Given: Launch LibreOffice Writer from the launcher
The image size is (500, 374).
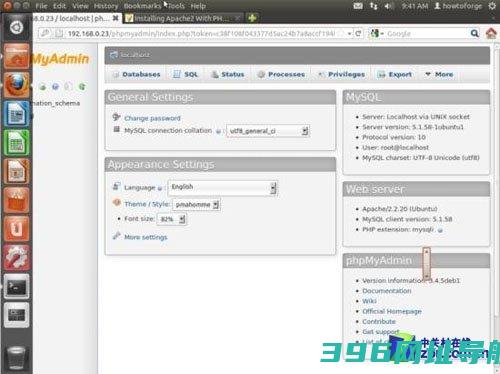Looking at the screenshot, I should pyautogui.click(x=16, y=114).
